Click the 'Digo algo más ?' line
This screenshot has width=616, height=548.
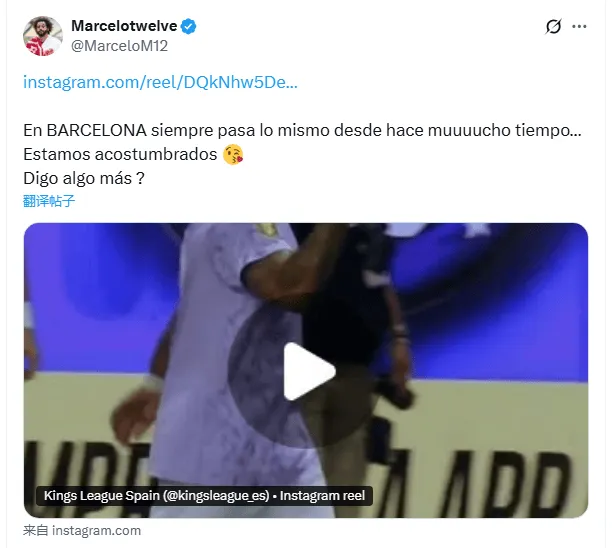click(x=84, y=178)
